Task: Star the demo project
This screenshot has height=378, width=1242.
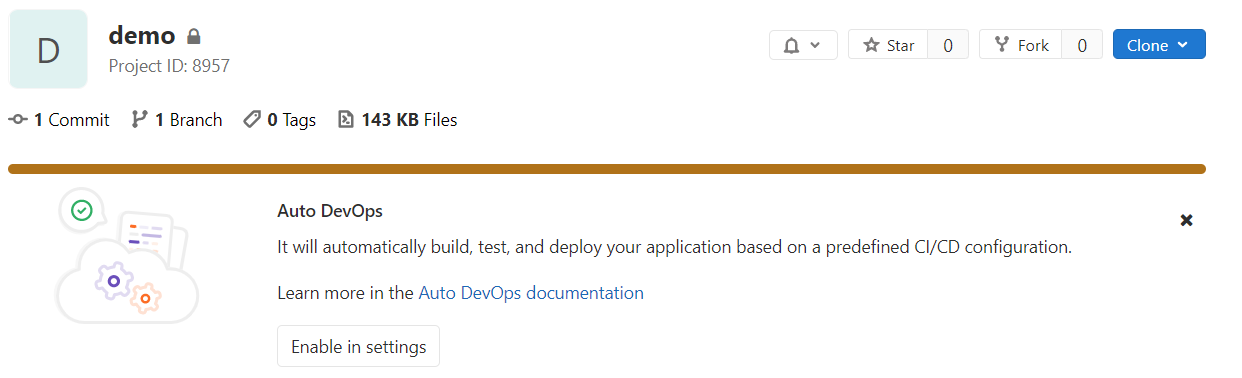Action: point(888,45)
